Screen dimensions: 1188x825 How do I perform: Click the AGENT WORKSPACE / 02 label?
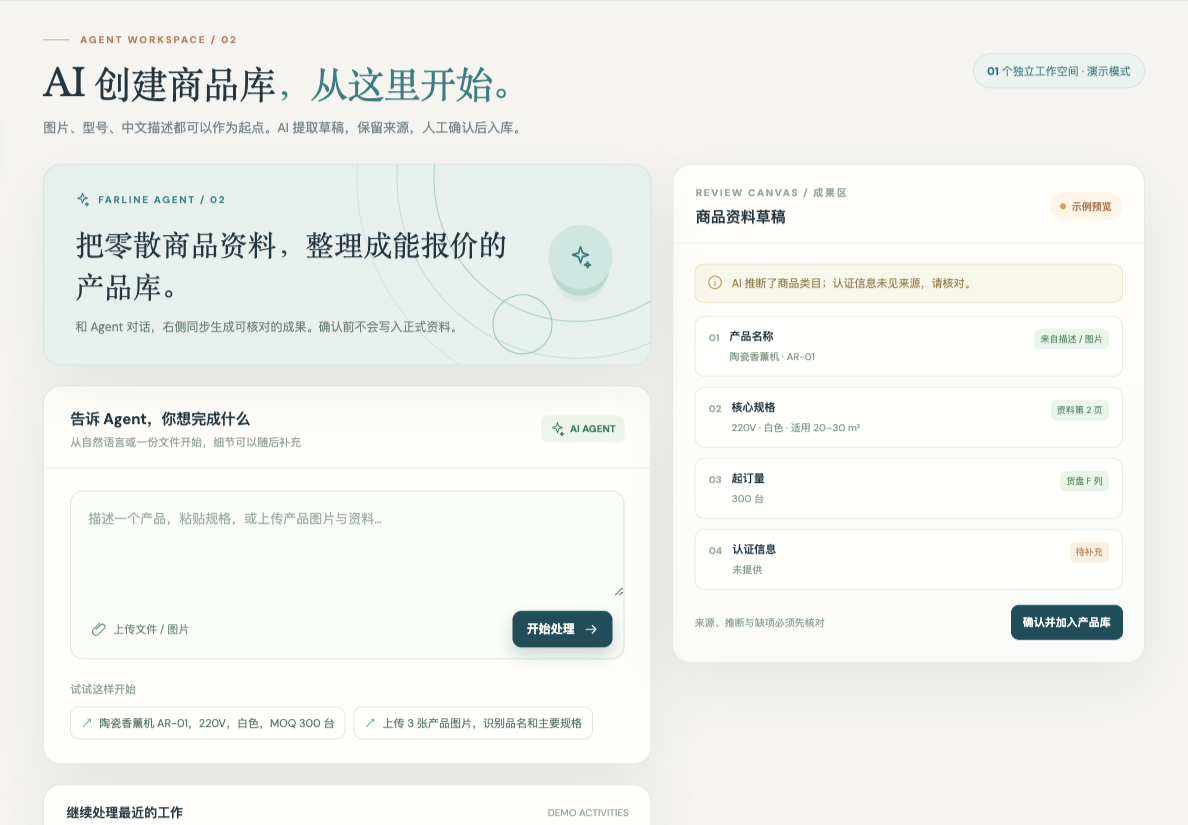(x=158, y=39)
